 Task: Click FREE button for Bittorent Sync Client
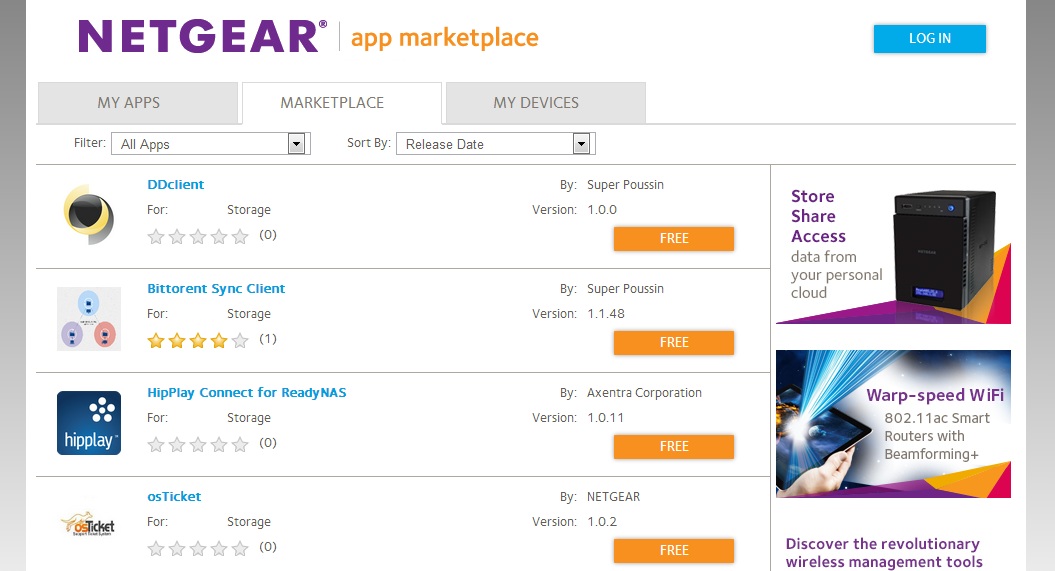(674, 342)
